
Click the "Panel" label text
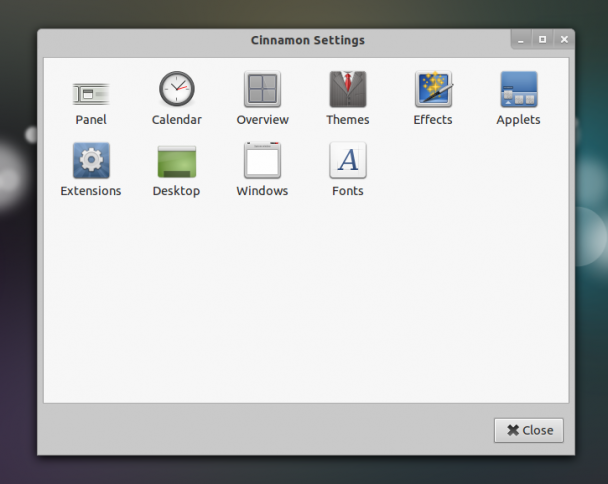click(x=91, y=119)
